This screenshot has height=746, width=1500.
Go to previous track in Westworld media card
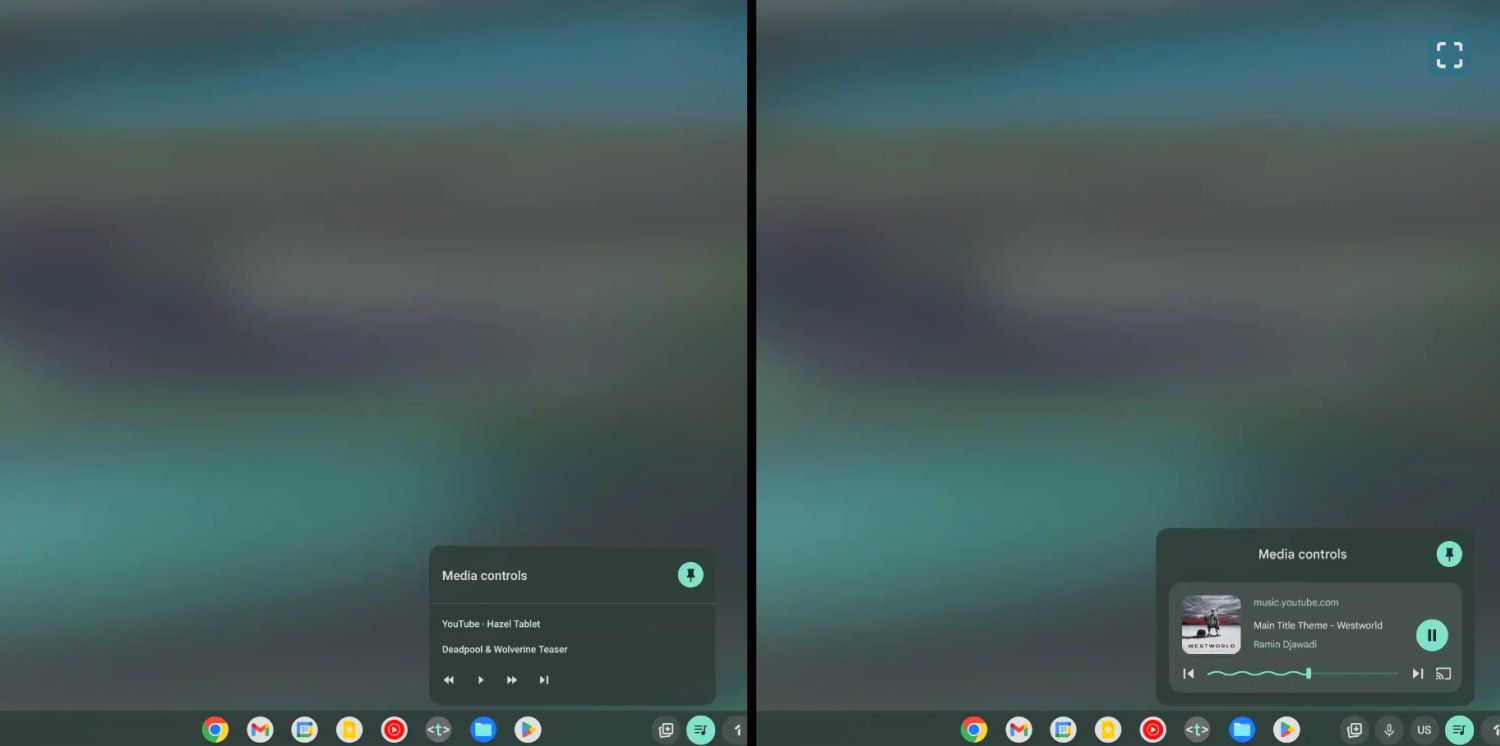pos(1188,674)
